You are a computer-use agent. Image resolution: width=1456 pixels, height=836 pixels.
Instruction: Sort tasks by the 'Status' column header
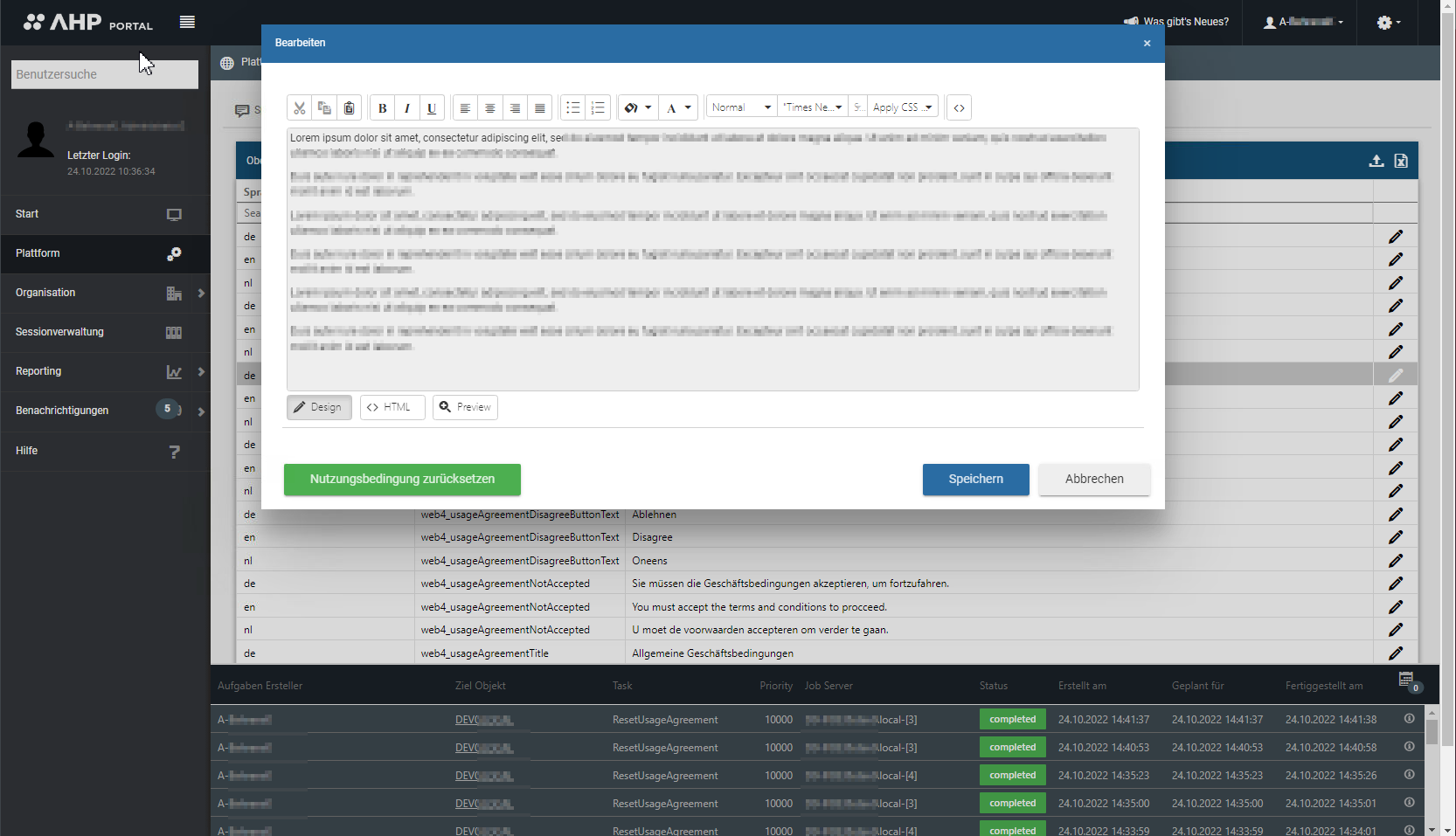994,686
